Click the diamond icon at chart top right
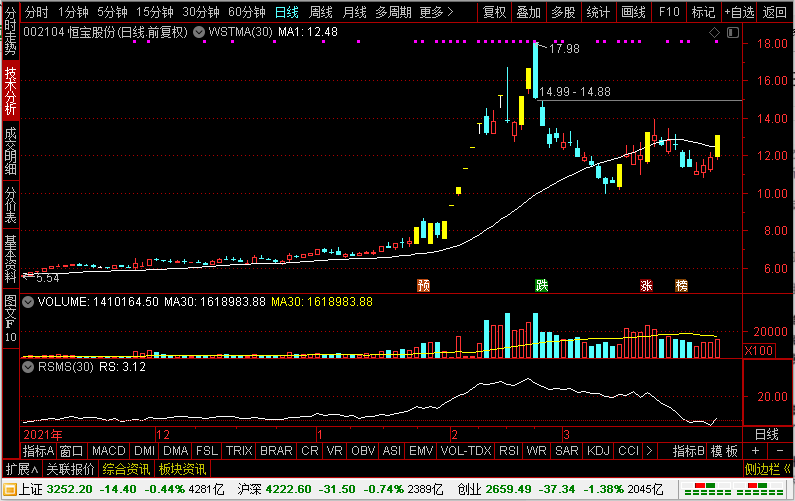This screenshot has width=795, height=501. coord(714,33)
